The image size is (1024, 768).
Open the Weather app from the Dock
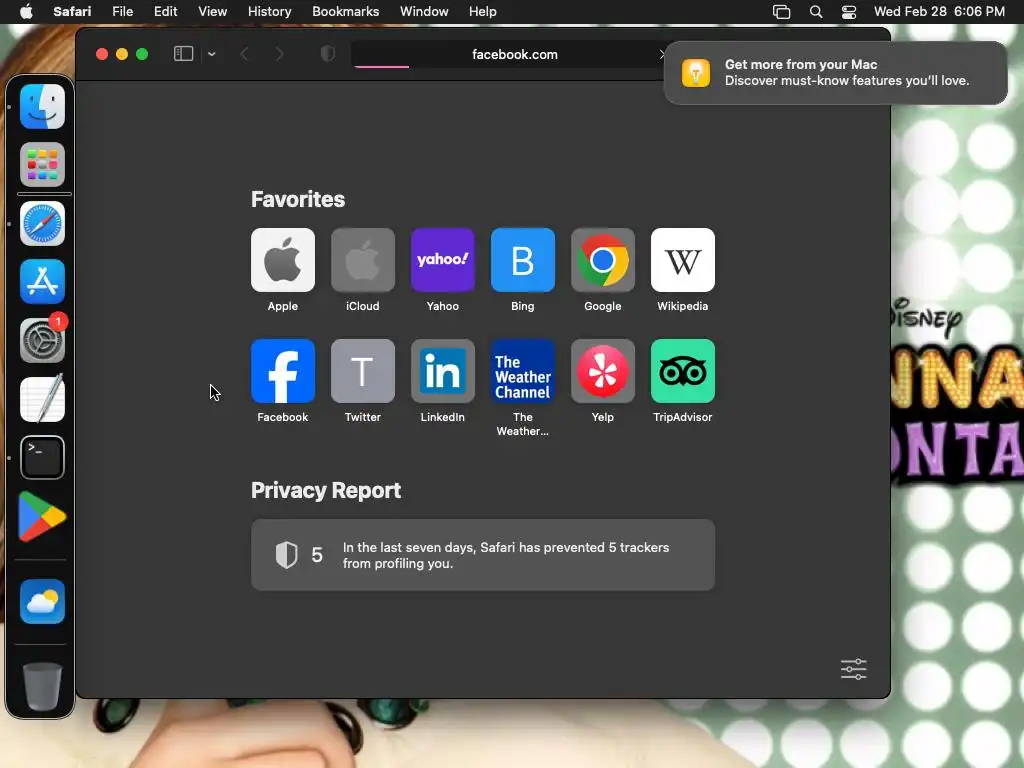[42, 601]
